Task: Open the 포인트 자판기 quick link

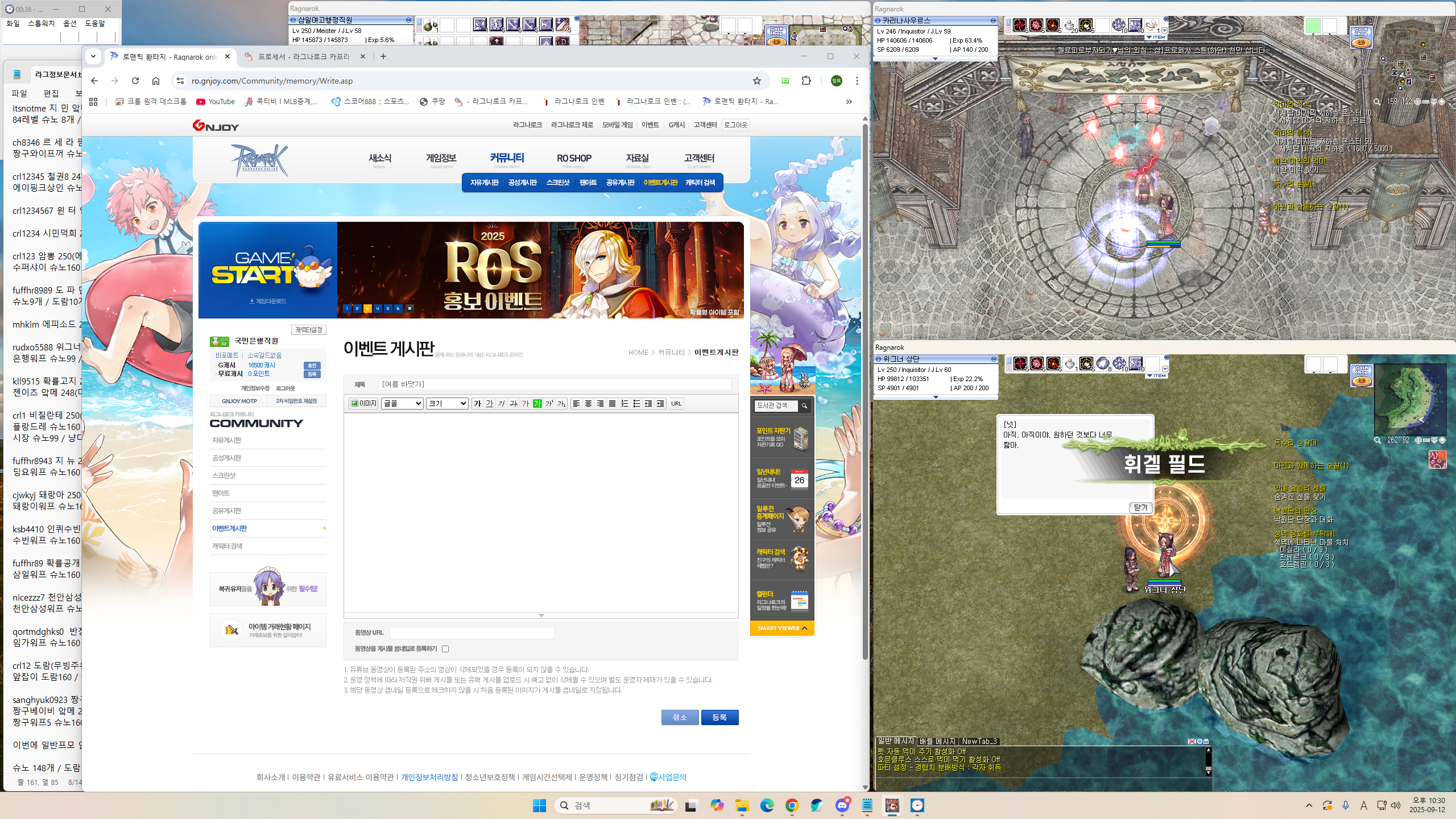Action: click(782, 438)
